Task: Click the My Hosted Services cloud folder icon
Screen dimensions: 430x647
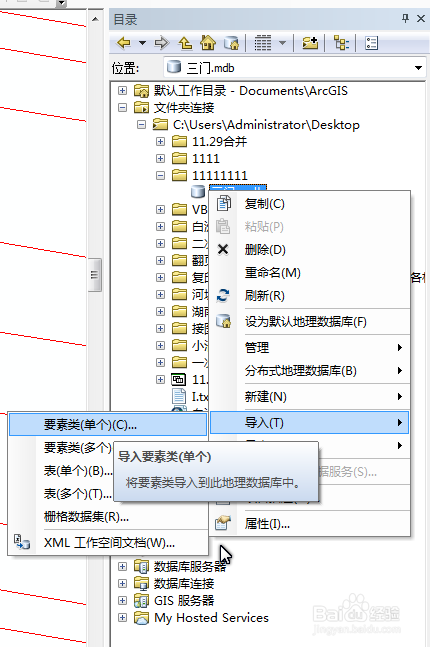Action: pos(141,618)
